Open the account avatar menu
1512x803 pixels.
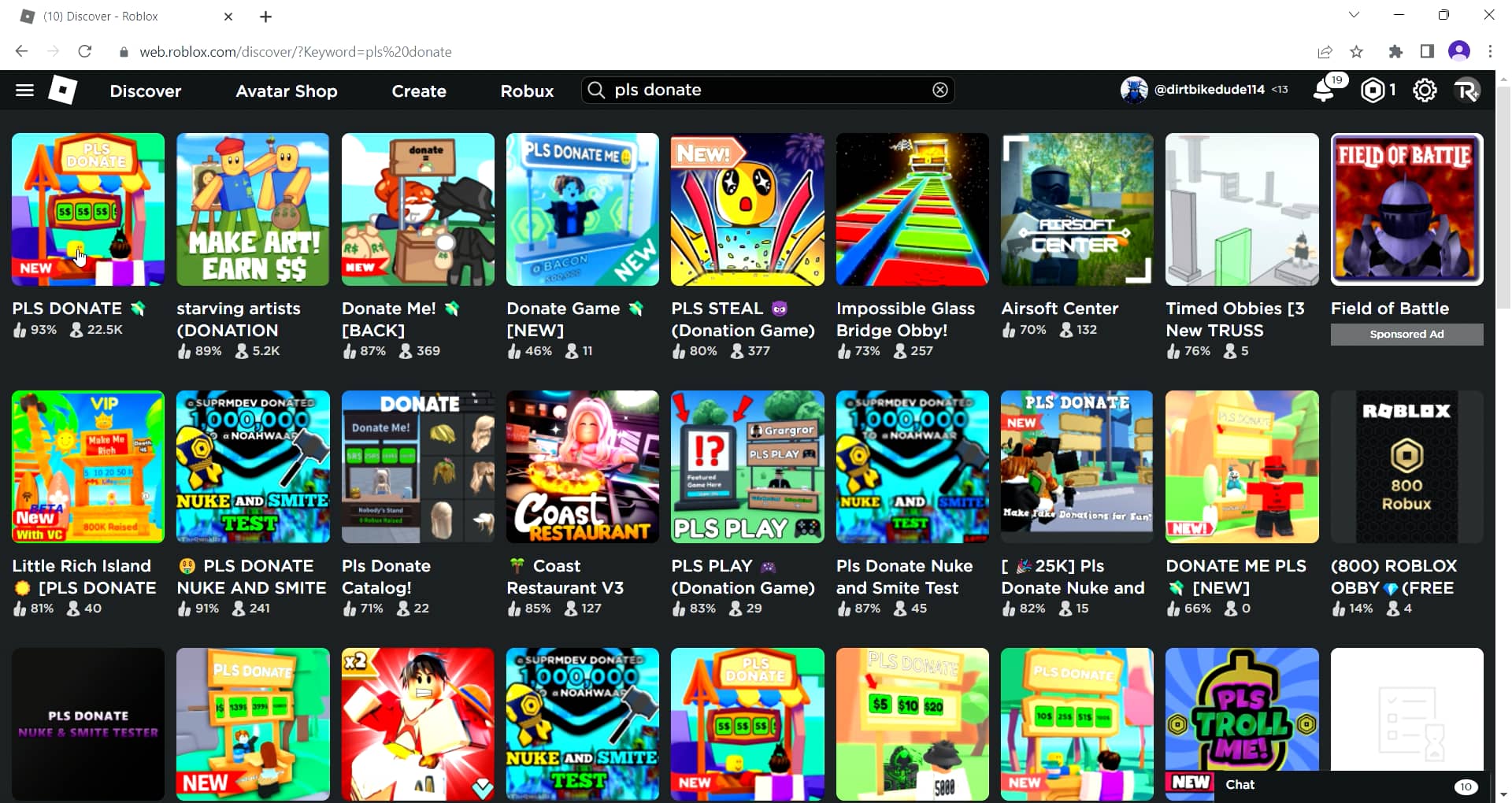click(x=1466, y=90)
